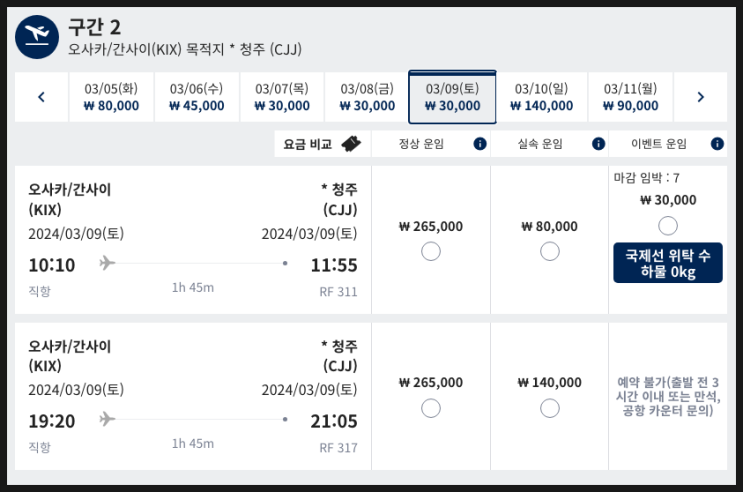Click the 요금 비교 link

pos(308,144)
